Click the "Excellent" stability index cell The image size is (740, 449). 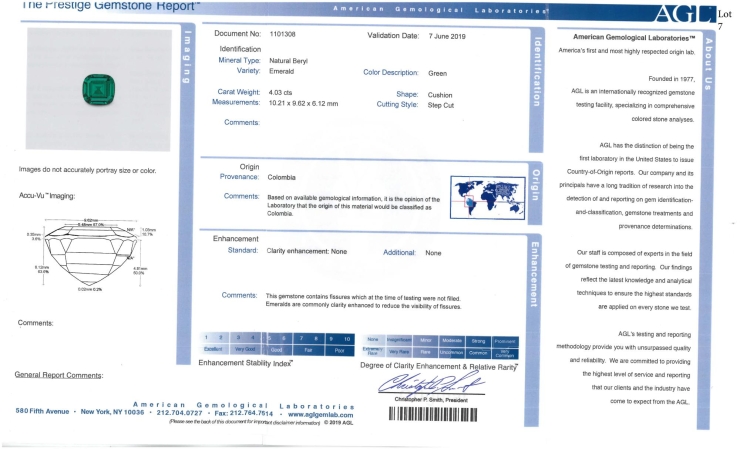[x=213, y=349]
